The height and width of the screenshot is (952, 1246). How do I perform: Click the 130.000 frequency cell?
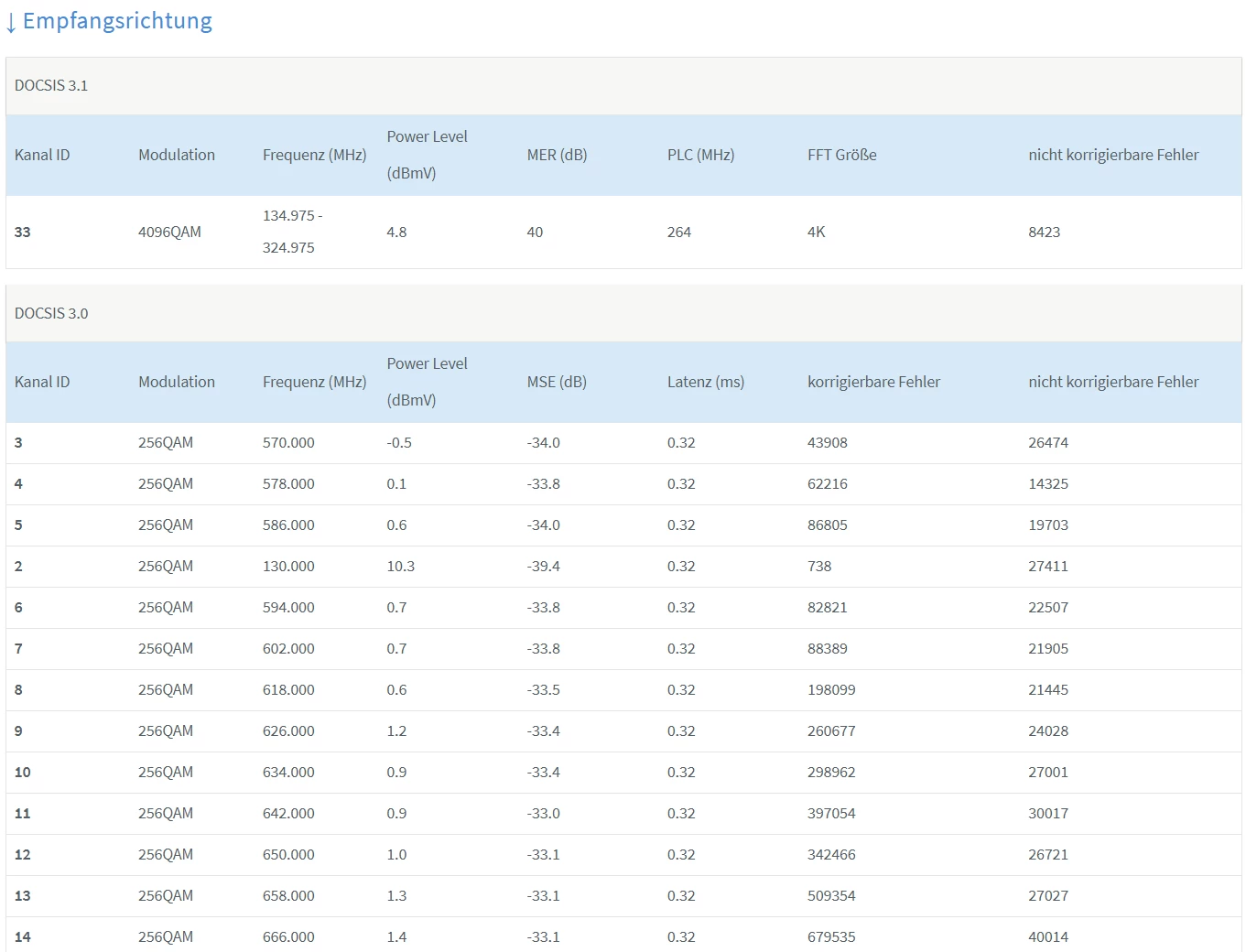(x=288, y=566)
